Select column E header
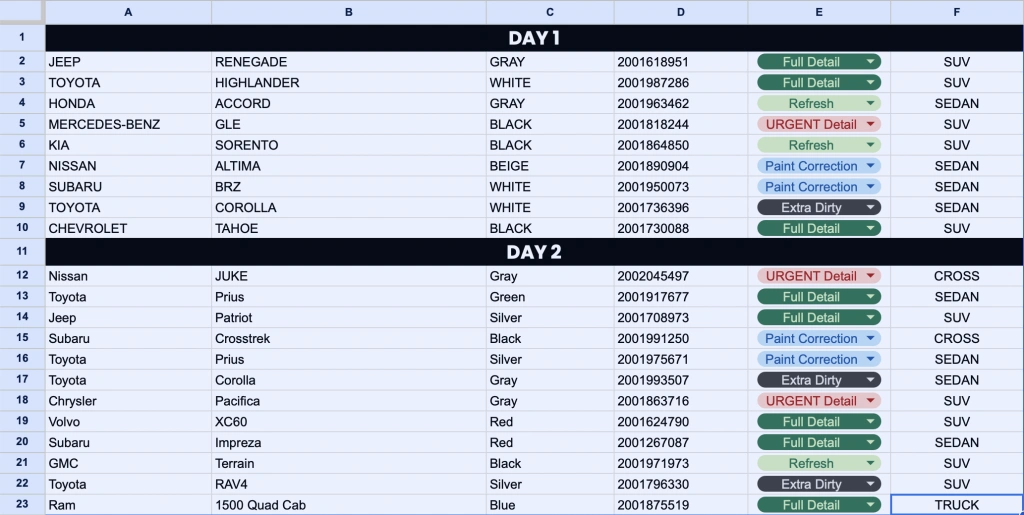The height and width of the screenshot is (515, 1024). [819, 12]
